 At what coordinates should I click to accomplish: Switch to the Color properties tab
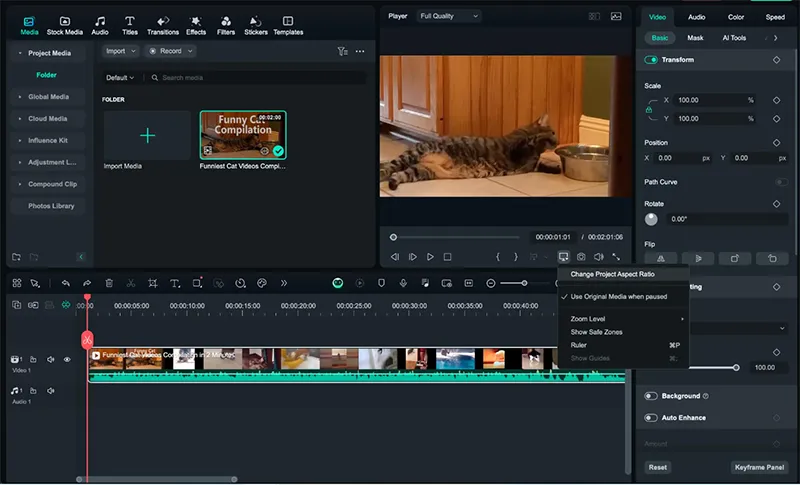pyautogui.click(x=736, y=17)
